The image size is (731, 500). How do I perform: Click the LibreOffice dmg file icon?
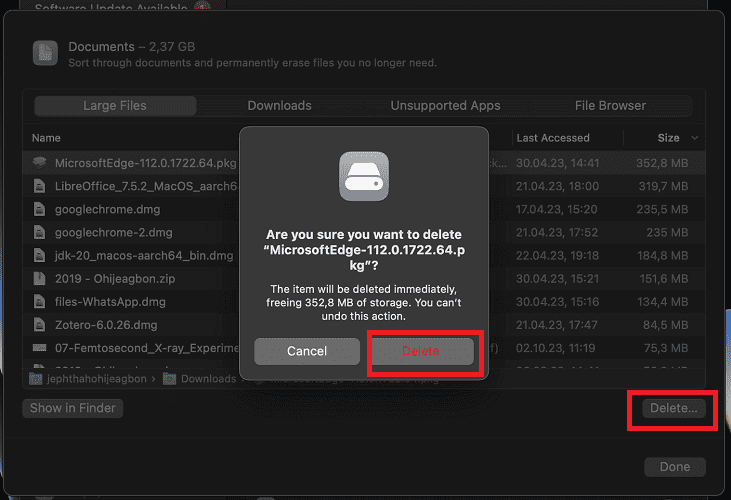[40, 186]
